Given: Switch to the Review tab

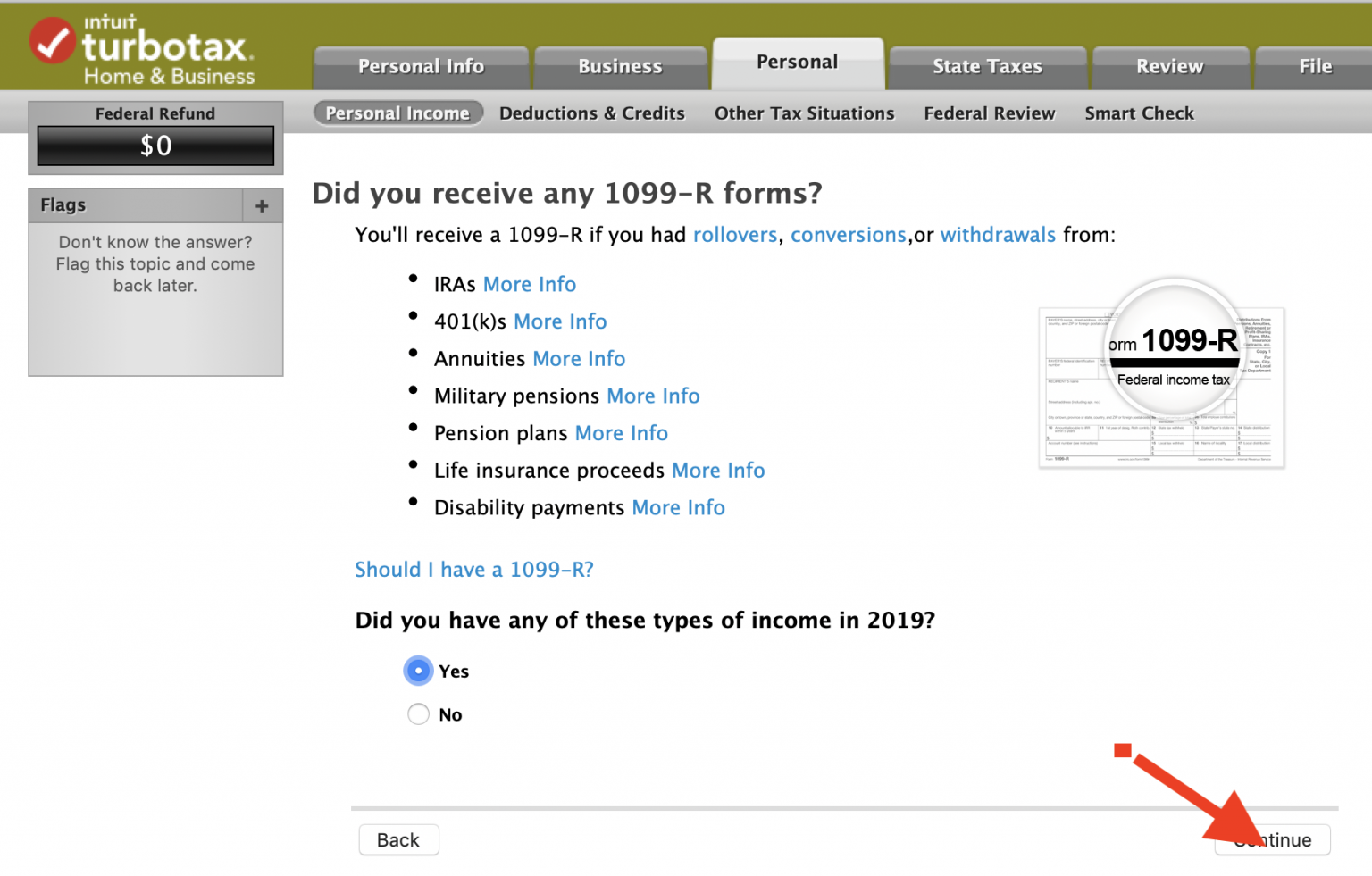Looking at the screenshot, I should click(1169, 65).
